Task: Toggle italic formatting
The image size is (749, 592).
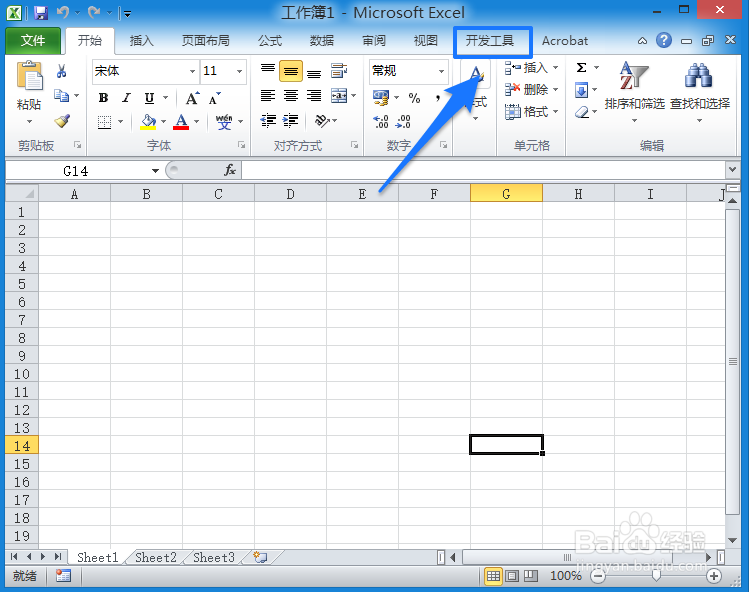Action: [x=126, y=98]
